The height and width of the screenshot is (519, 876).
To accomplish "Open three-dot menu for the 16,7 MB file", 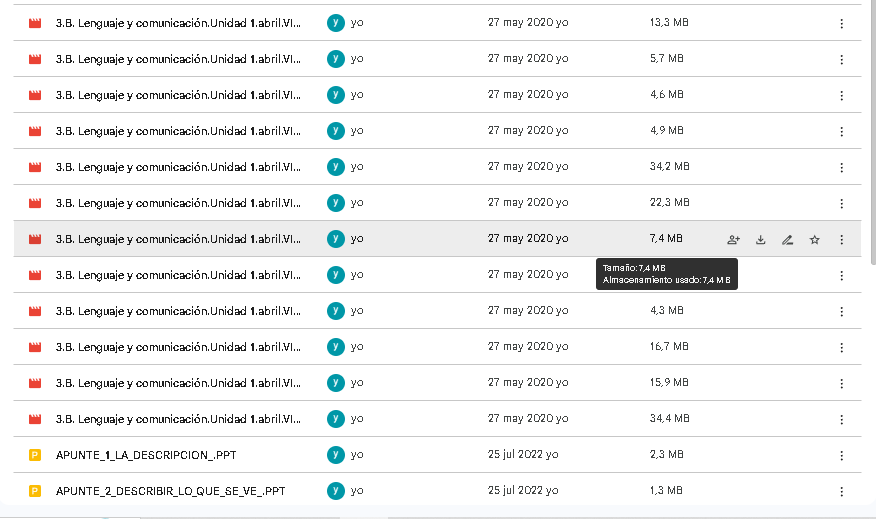I will 841,347.
